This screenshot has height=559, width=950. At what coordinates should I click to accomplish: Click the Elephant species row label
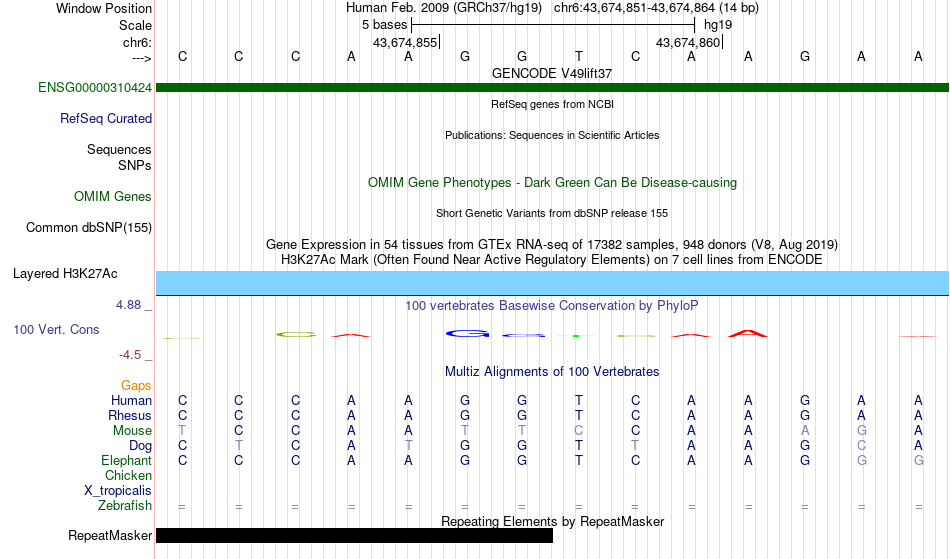[x=126, y=461]
